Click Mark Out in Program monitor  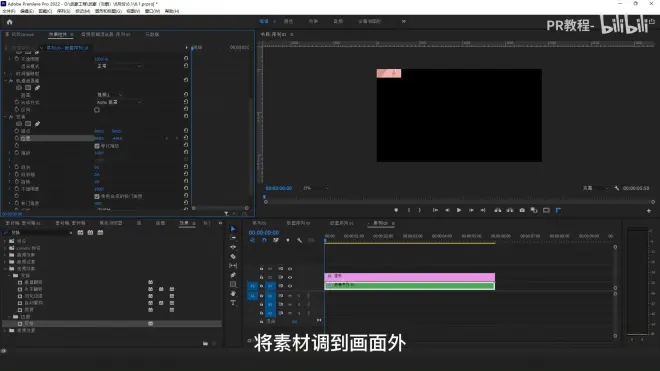click(x=420, y=210)
